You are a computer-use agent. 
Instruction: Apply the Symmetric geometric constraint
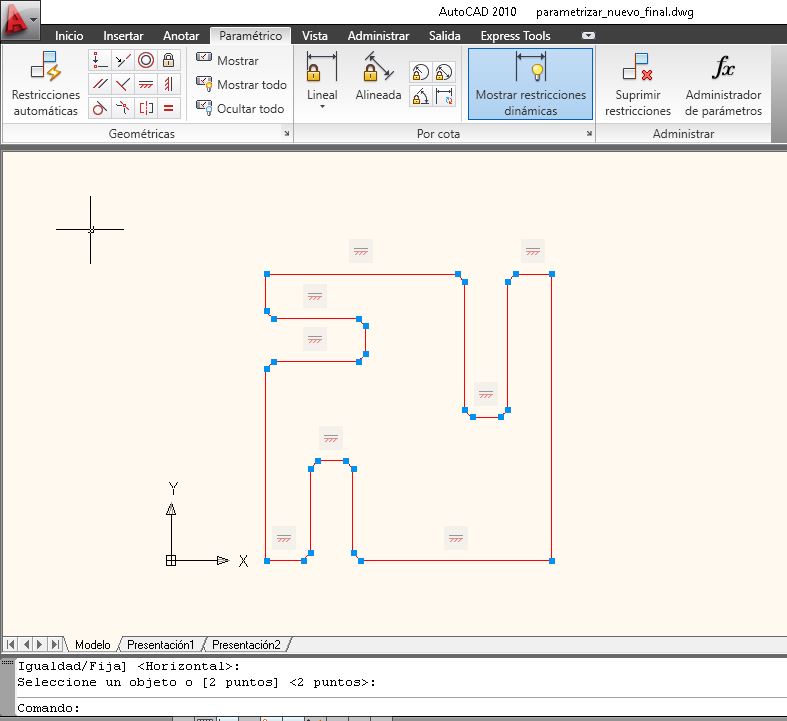tap(146, 107)
